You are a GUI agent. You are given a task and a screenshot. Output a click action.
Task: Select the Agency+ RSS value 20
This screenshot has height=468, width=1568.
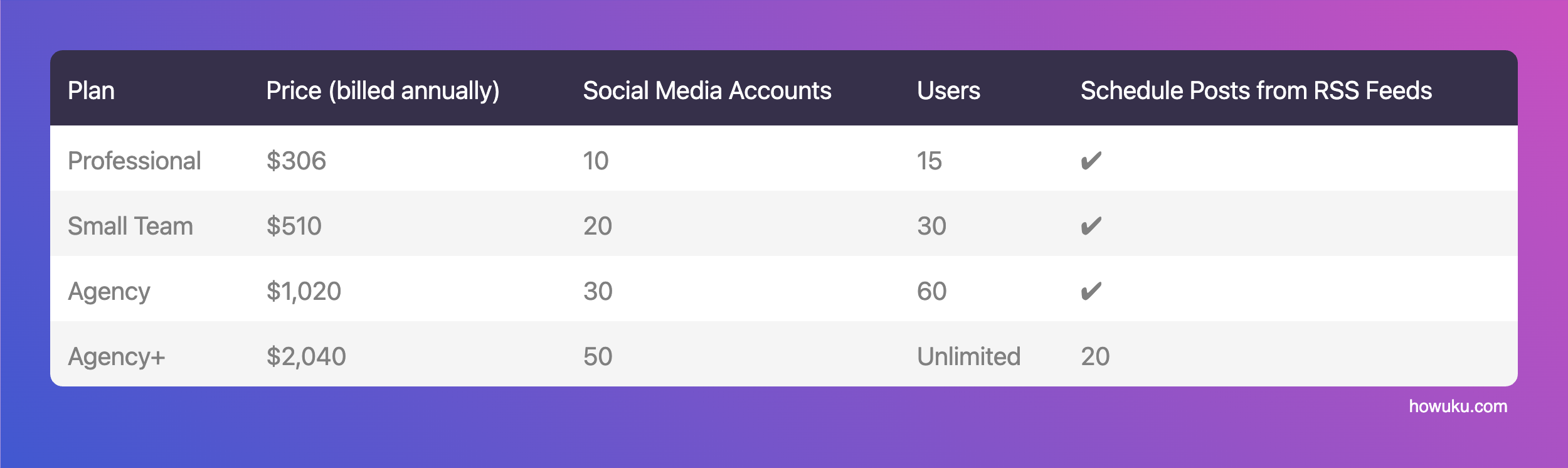(1095, 357)
